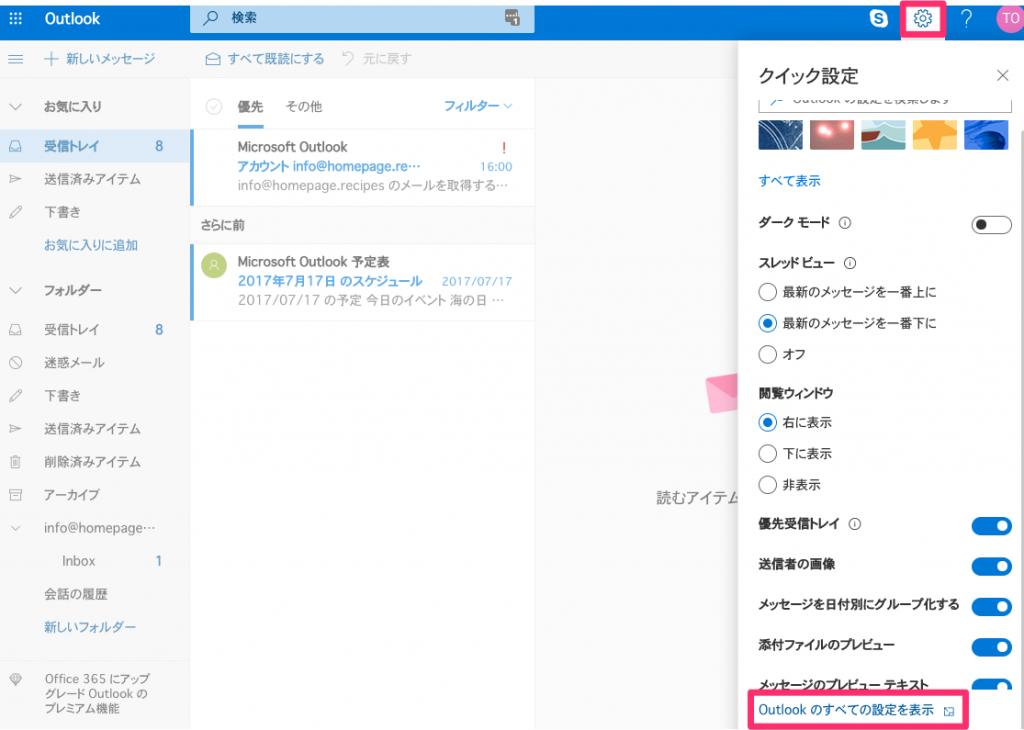The image size is (1024, 730).
Task: Open Outlook のすべての設定を表示 link
Action: [856, 710]
